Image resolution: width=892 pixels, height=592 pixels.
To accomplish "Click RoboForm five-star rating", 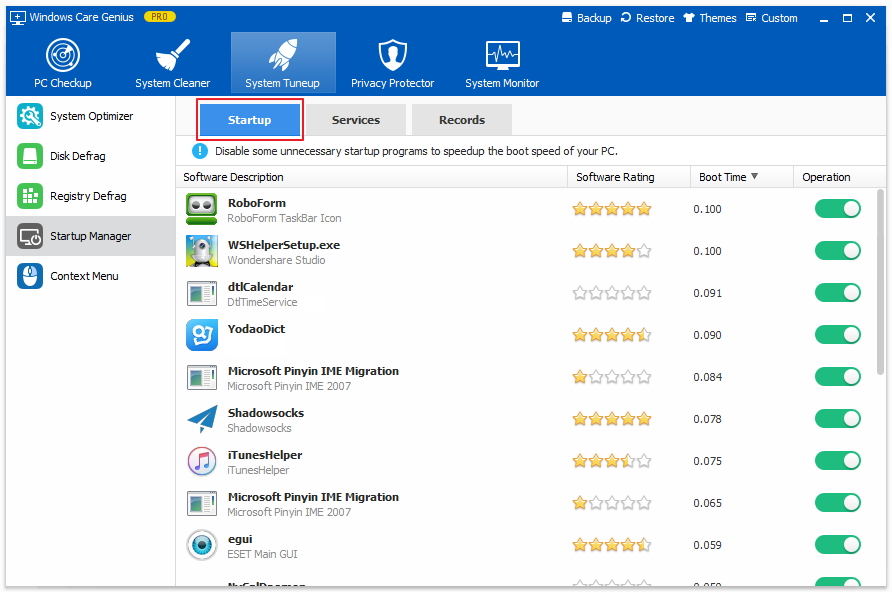I will 612,209.
